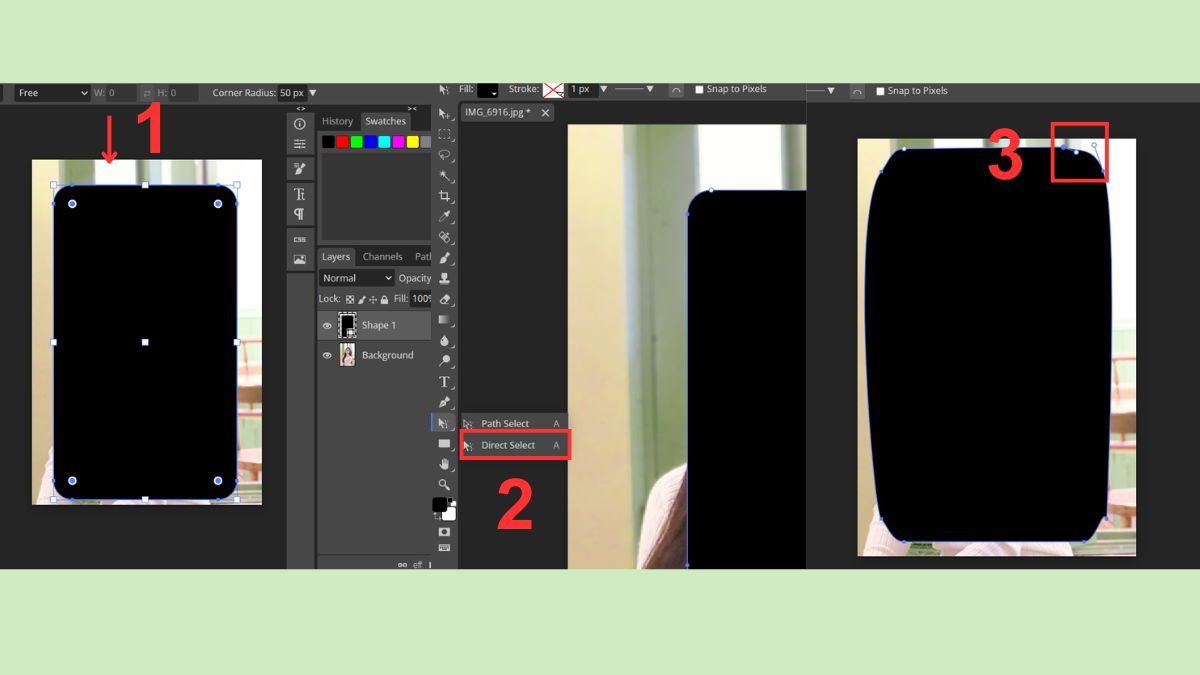Switch to the Channels tab
1200x675 pixels.
382,257
